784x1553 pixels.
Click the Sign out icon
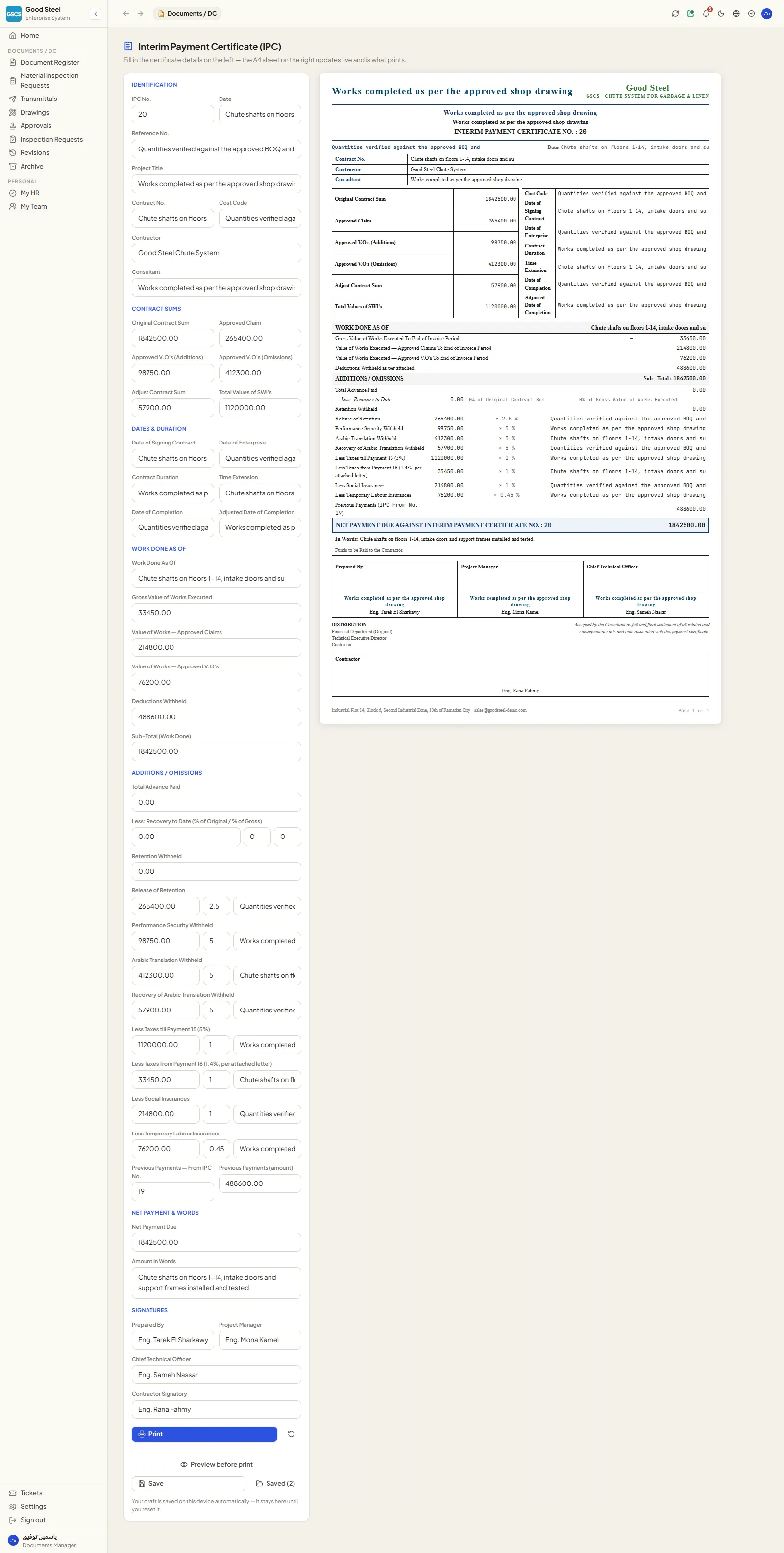pos(13,1520)
